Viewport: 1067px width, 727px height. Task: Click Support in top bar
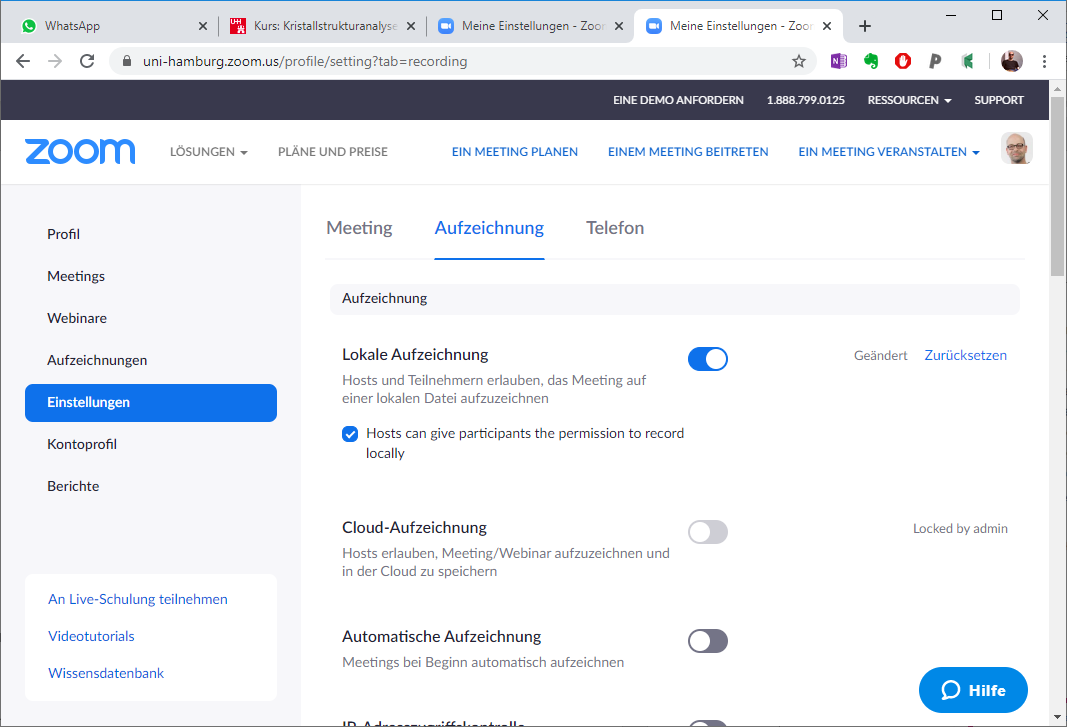tap(999, 100)
